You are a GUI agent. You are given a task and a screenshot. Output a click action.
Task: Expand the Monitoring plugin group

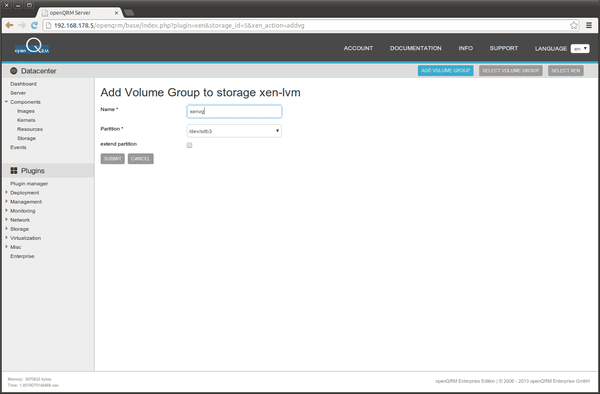6,211
